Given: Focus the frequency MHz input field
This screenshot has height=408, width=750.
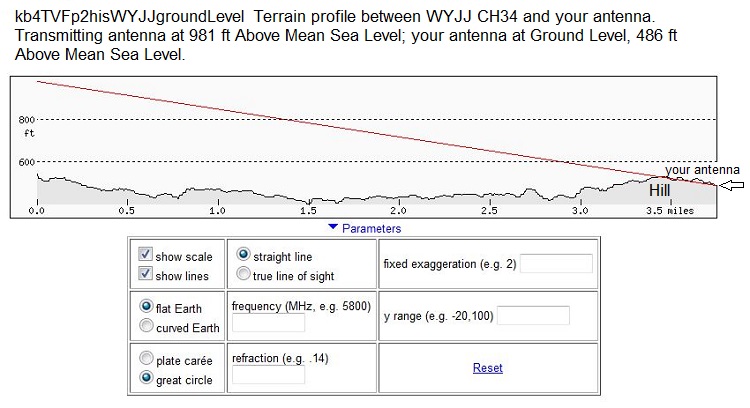Looking at the screenshot, I should [x=268, y=322].
